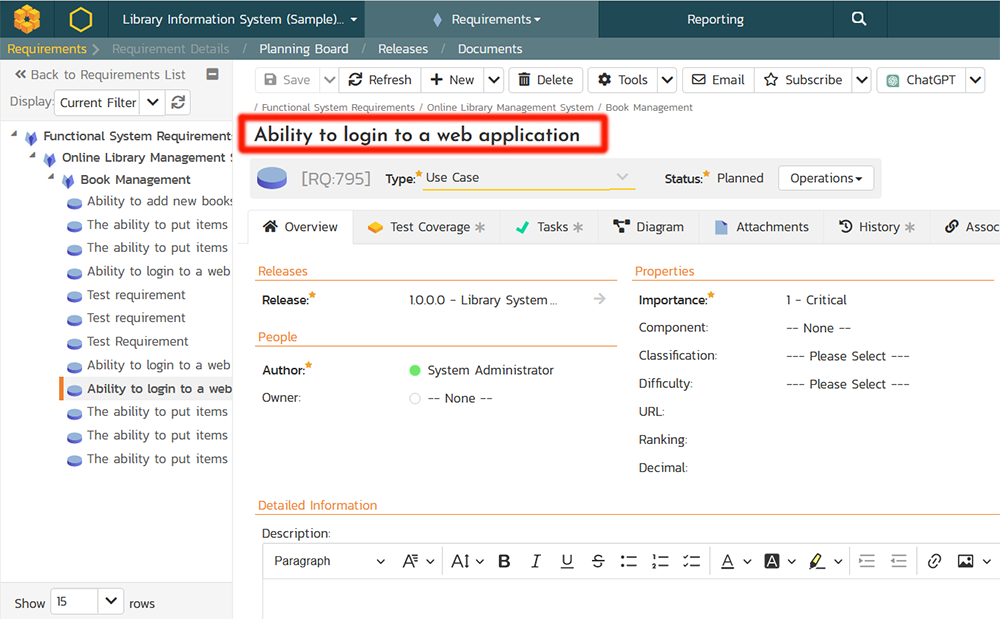Toggle the to-do checklist formatting

pyautogui.click(x=691, y=561)
